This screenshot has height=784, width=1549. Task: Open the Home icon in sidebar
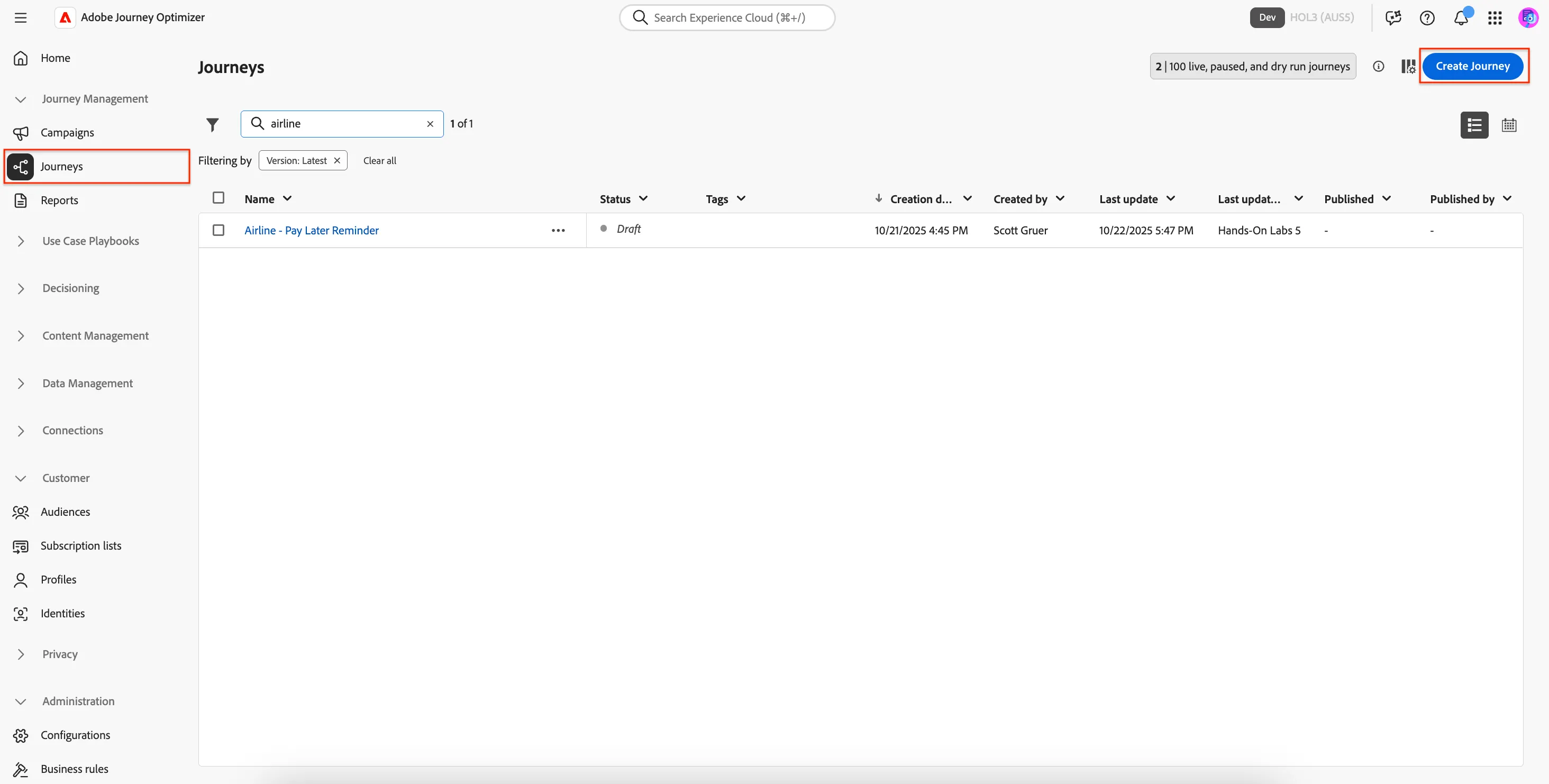pyautogui.click(x=21, y=58)
